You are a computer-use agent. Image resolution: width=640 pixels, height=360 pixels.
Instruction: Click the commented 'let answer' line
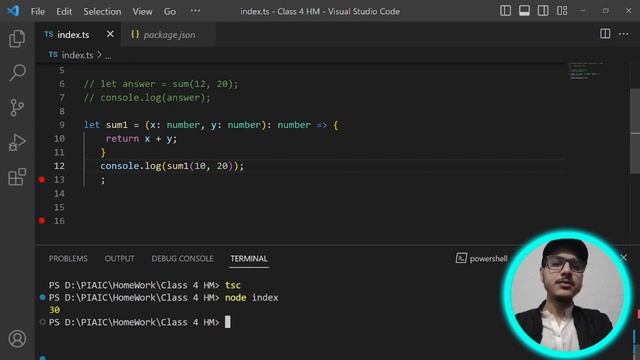(161, 84)
